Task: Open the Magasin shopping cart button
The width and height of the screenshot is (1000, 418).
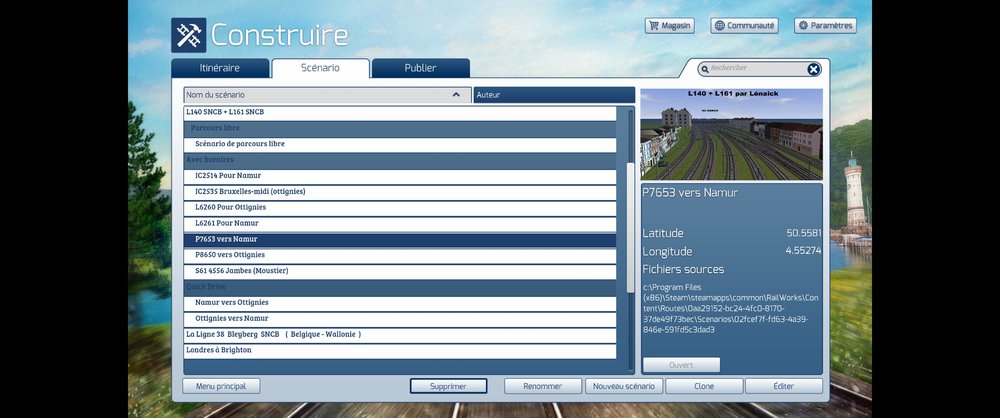Action: pos(669,26)
